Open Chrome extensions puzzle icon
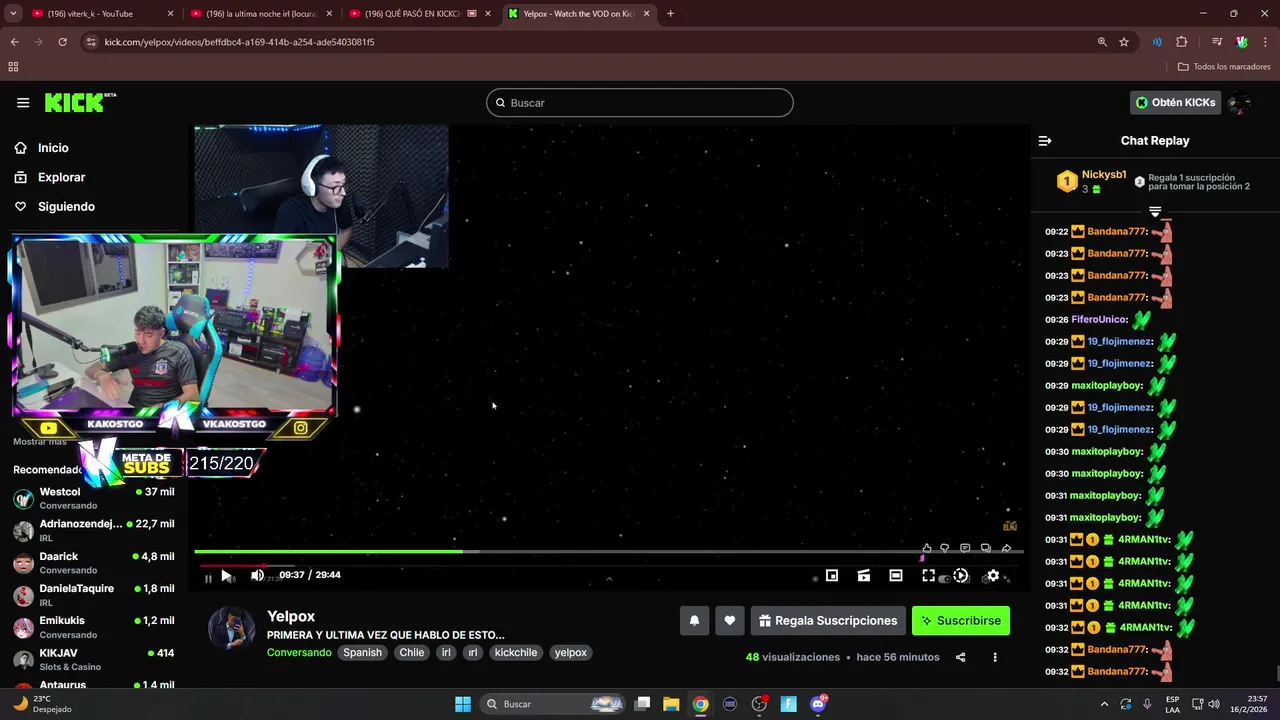This screenshot has height=720, width=1280. [1182, 42]
